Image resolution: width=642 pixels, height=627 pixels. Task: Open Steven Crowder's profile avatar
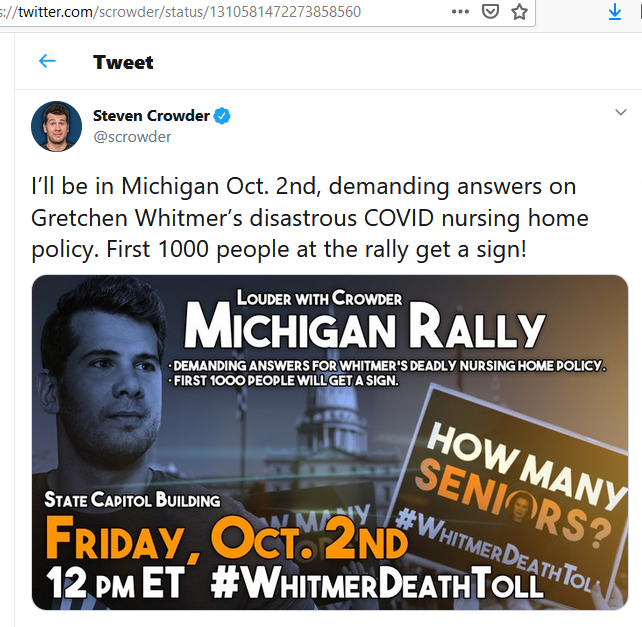click(57, 126)
